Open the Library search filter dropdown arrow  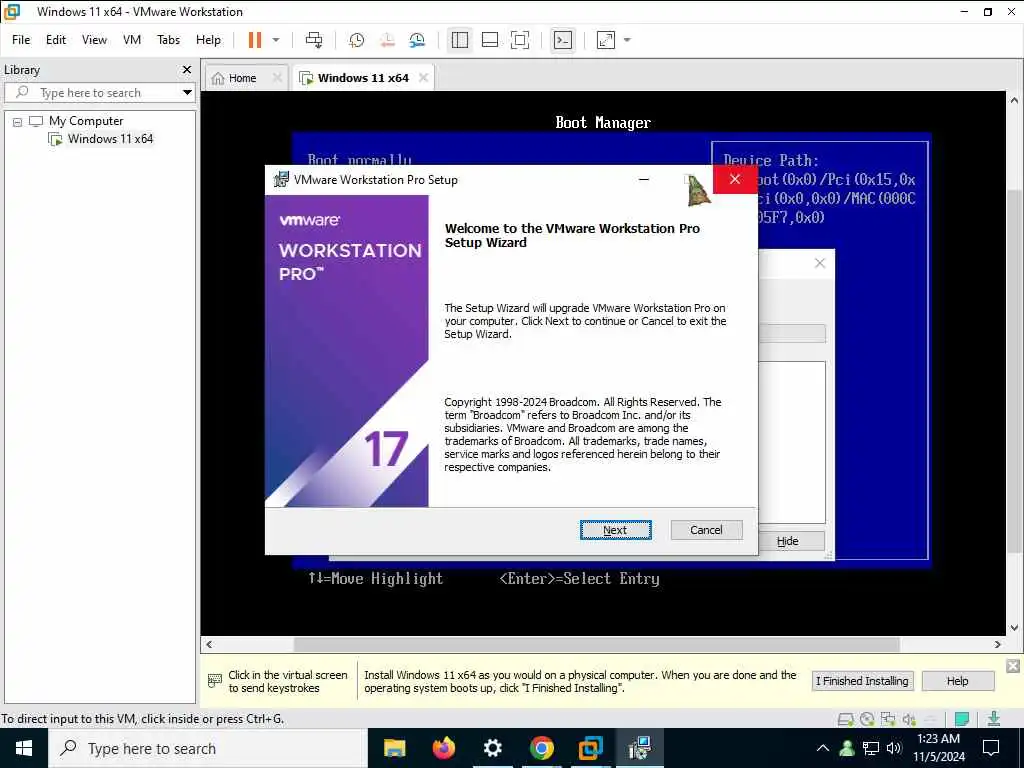coord(187,93)
